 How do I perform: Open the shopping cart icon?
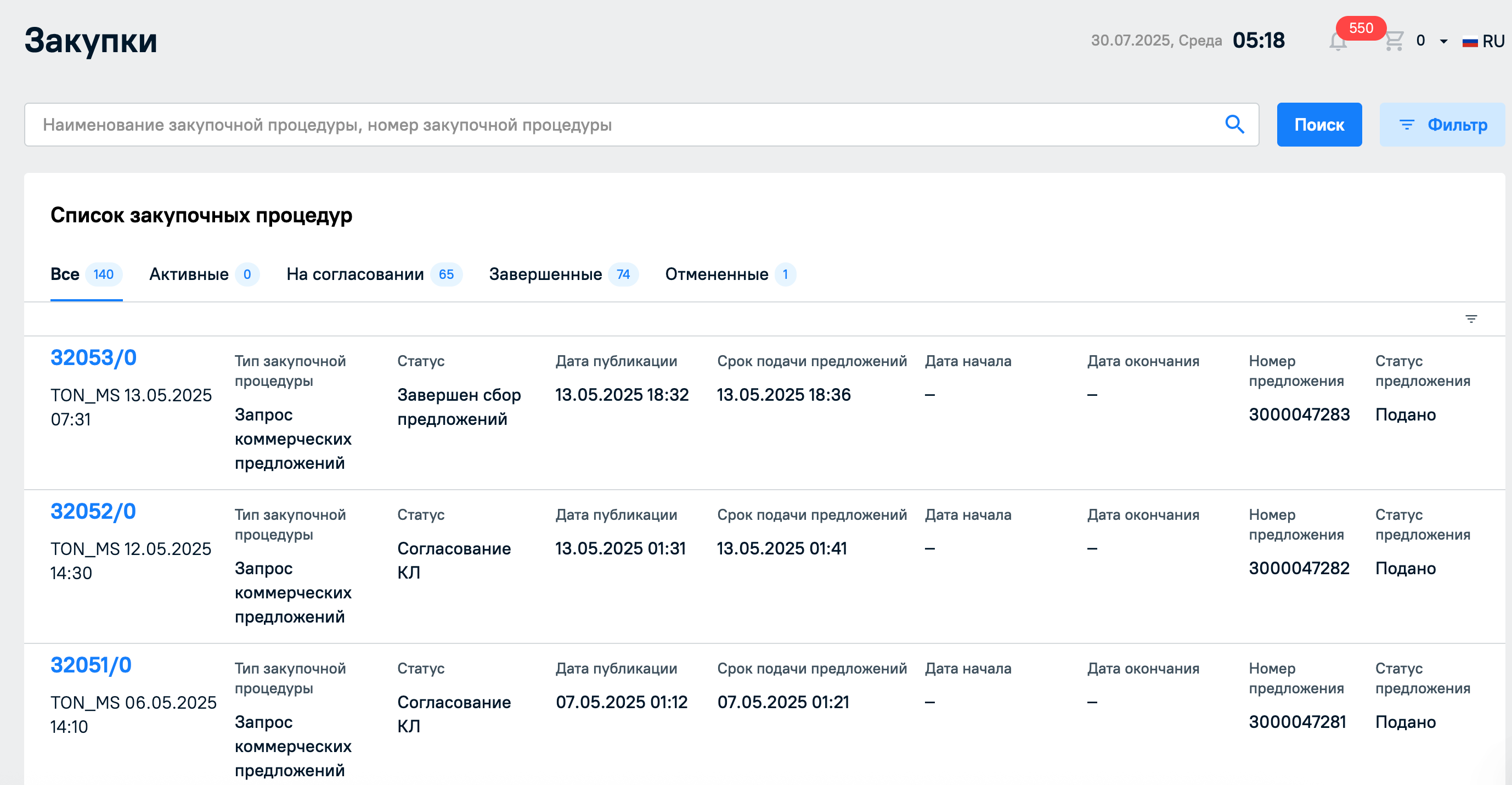click(1394, 41)
